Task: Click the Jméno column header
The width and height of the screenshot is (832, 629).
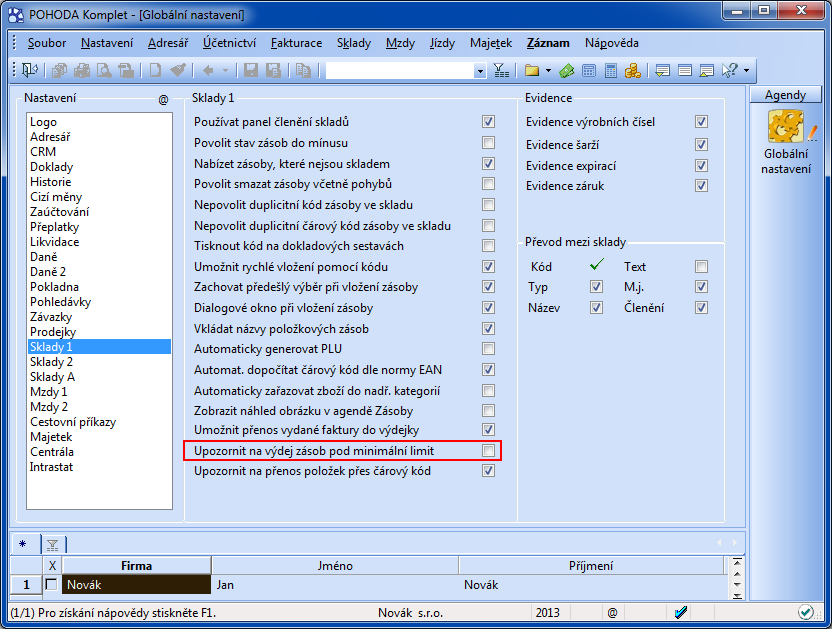Action: (x=335, y=566)
